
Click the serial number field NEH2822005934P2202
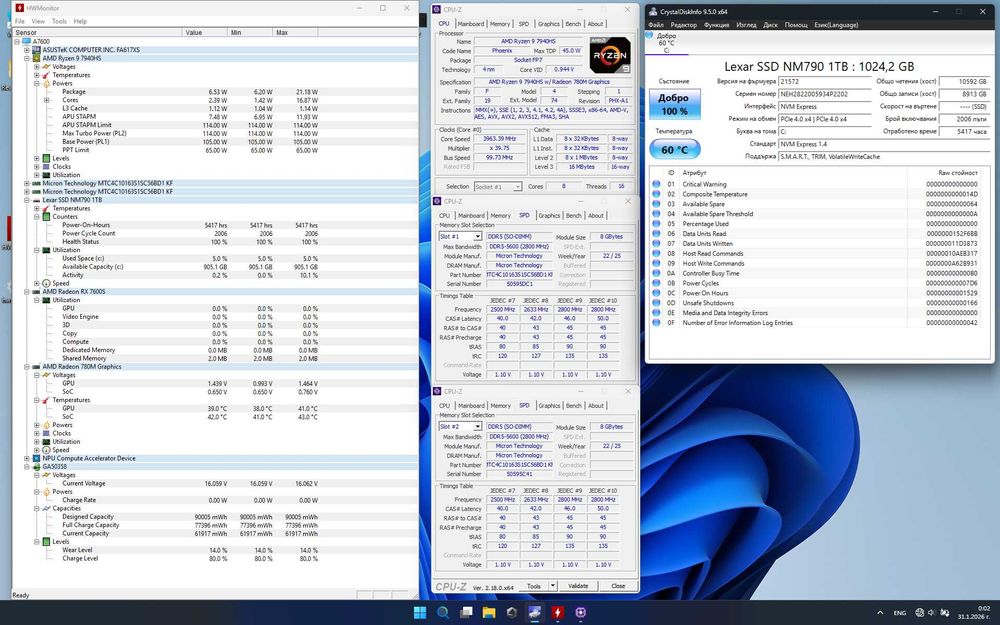(824, 94)
